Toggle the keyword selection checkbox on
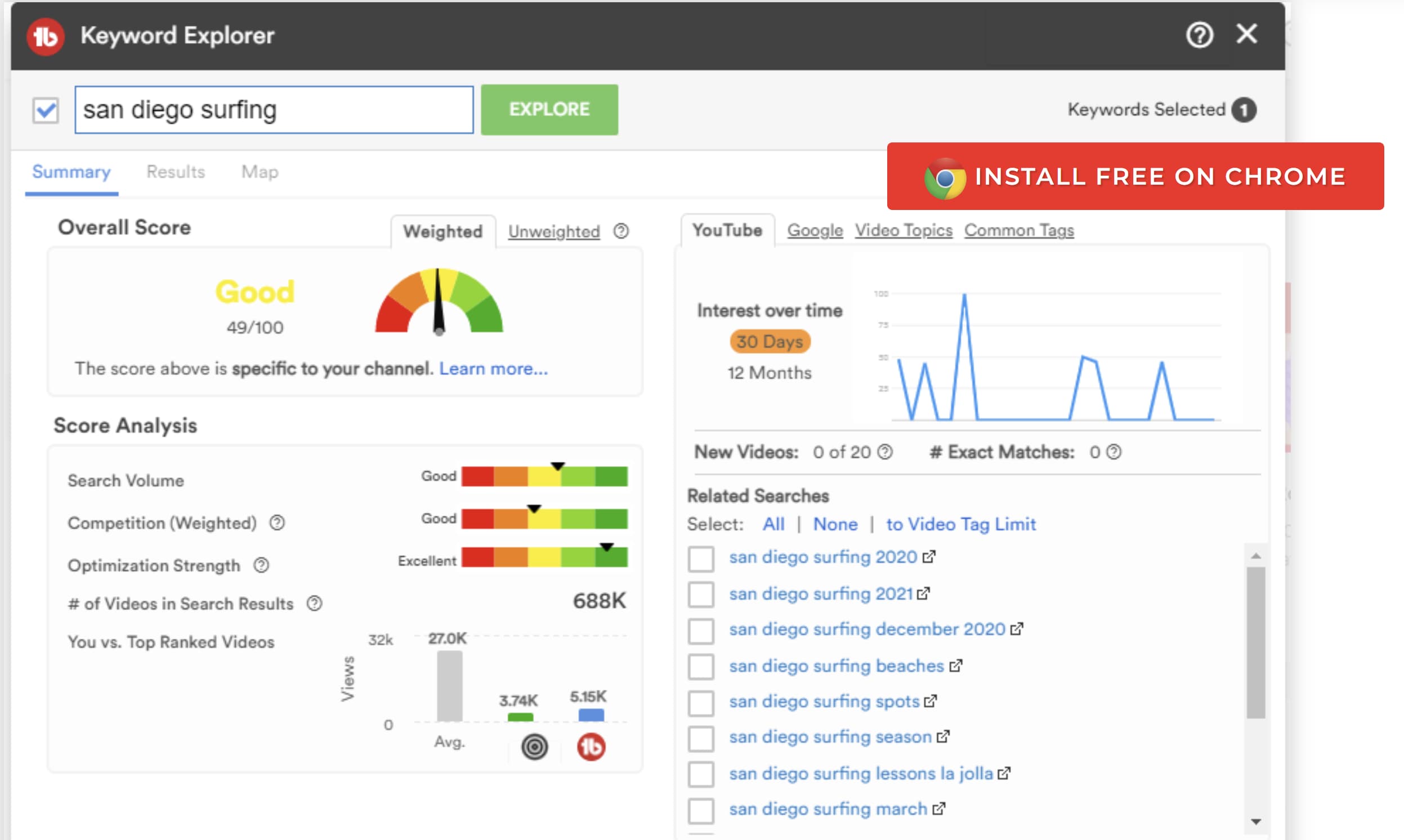Viewport: 1404px width, 840px height. pos(47,108)
